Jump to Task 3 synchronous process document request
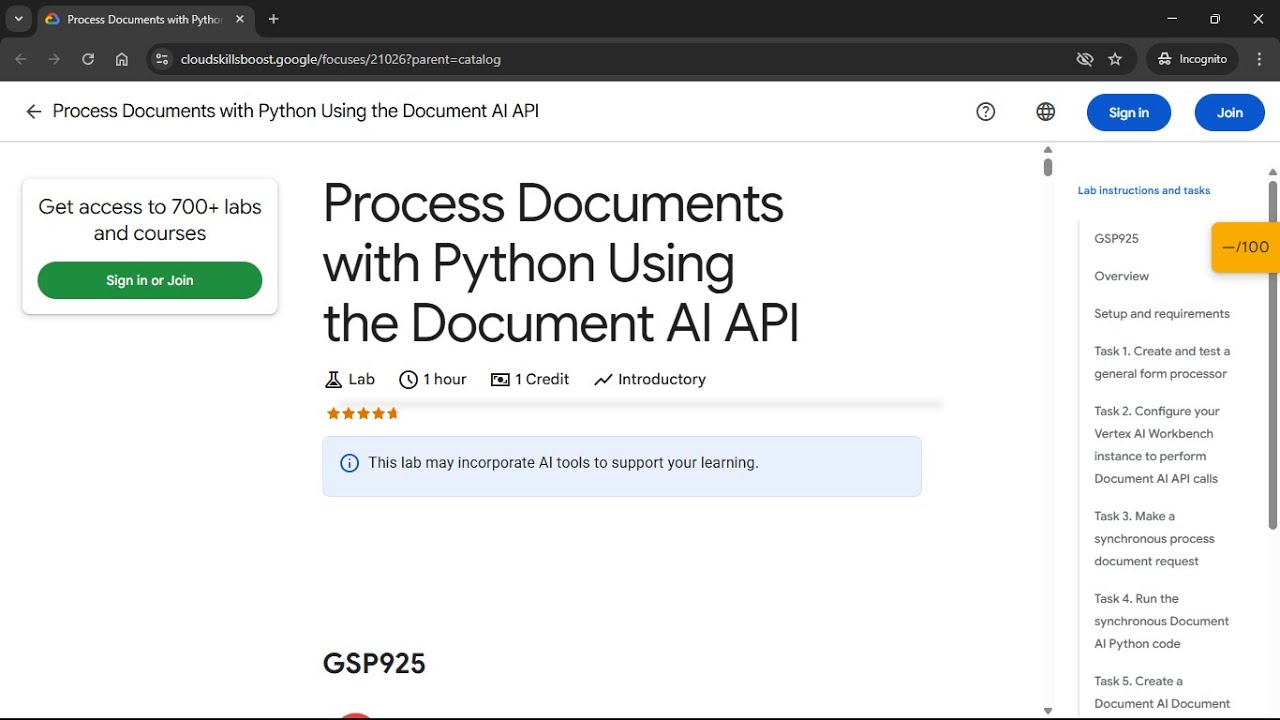This screenshot has height=720, width=1280. [1154, 538]
